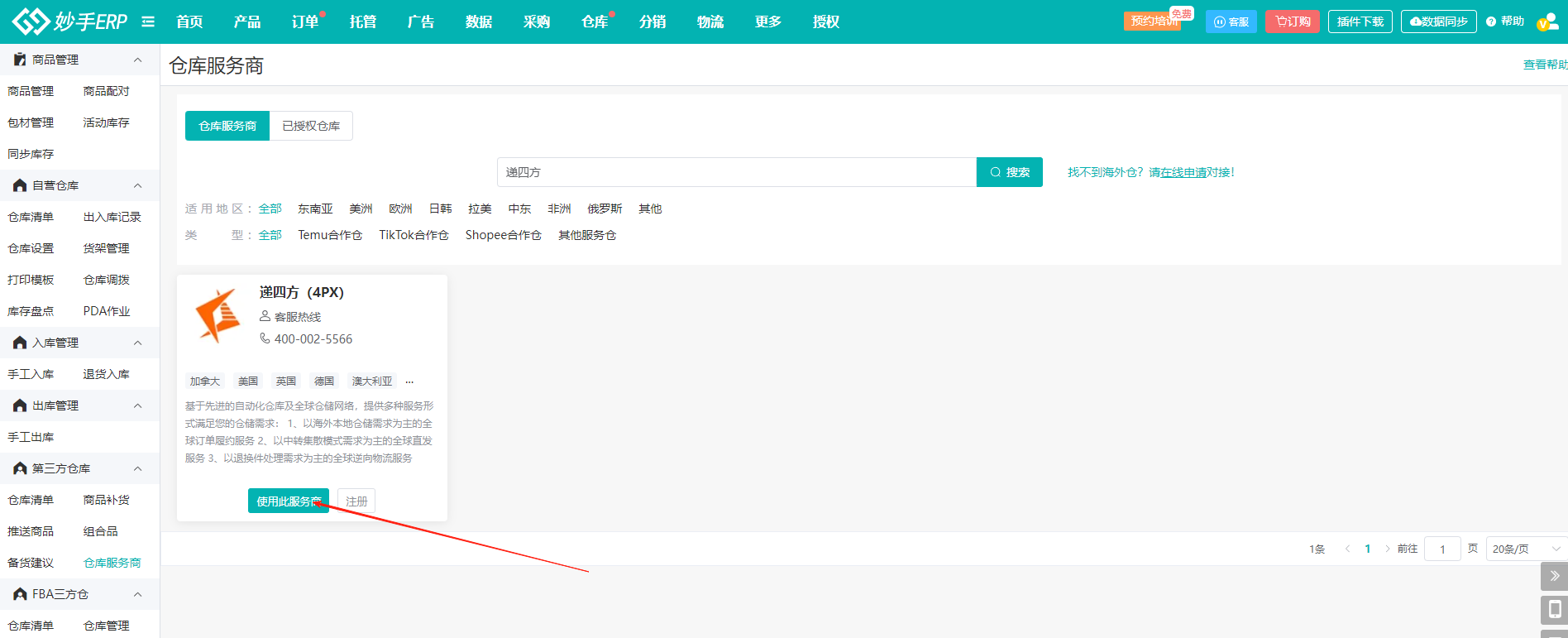
Task: Filter region by 欧洲
Action: click(x=400, y=209)
